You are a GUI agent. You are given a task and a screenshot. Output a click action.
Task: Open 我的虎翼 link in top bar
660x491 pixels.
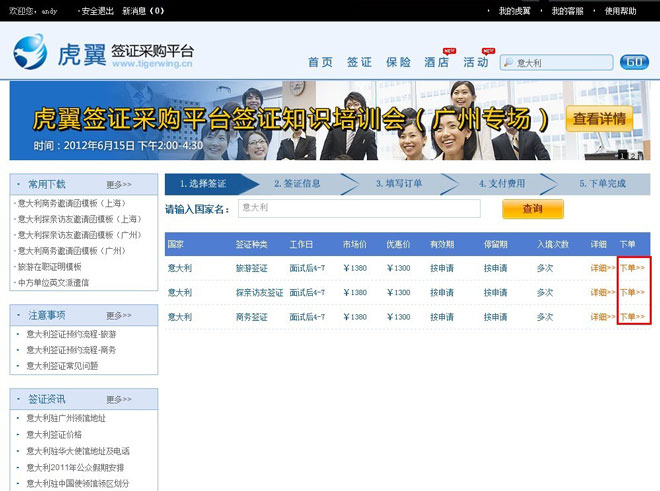point(514,11)
